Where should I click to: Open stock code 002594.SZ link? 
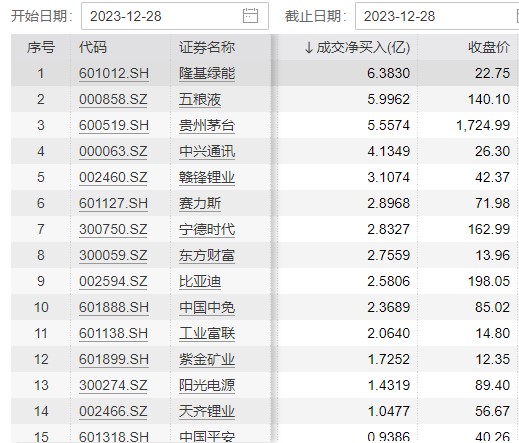113,281
